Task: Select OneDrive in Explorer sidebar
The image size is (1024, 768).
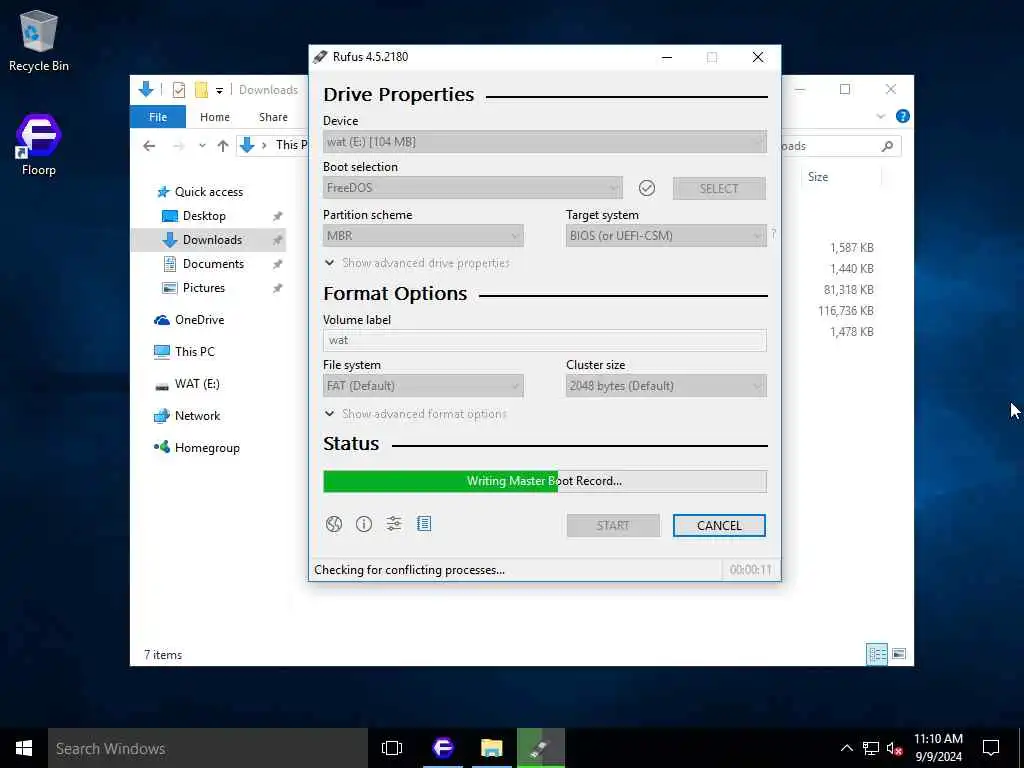Action: (189, 320)
